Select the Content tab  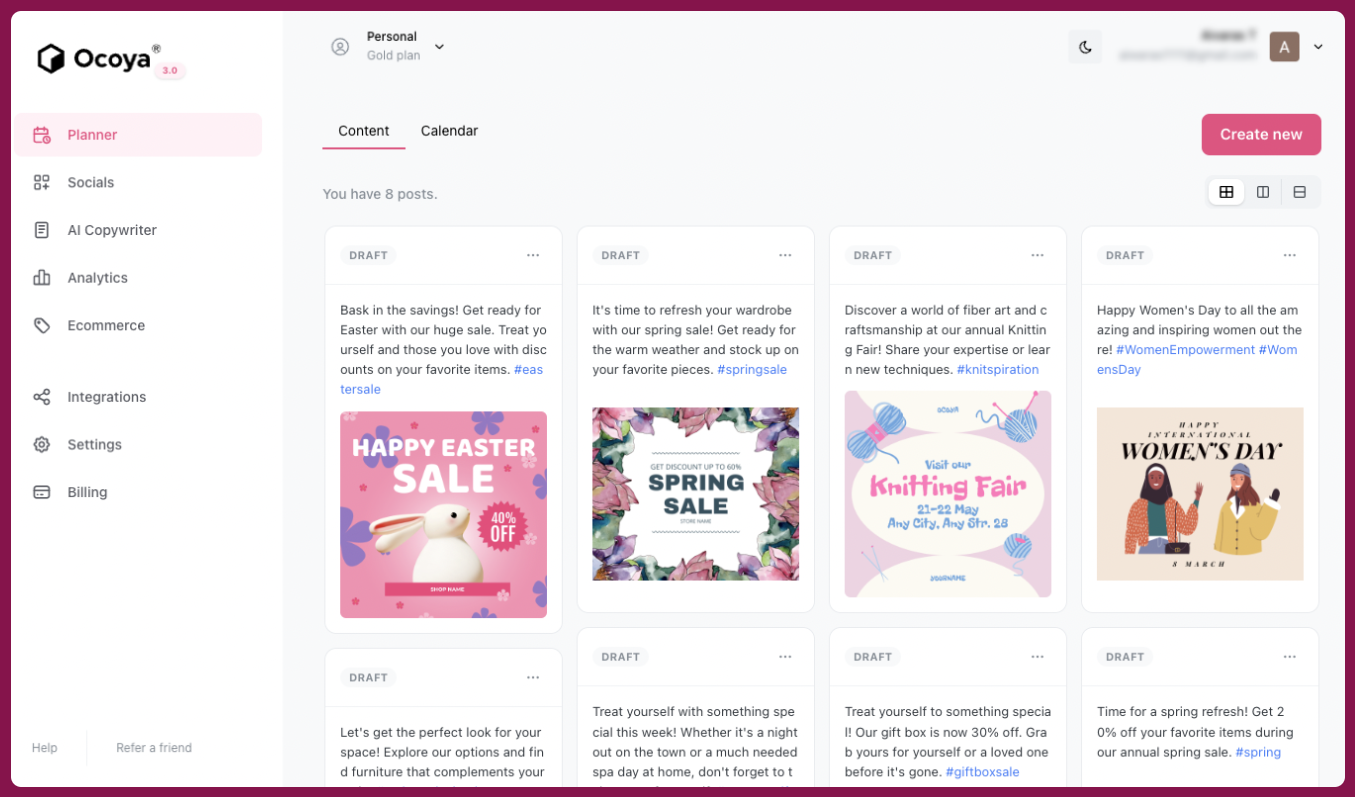(364, 131)
